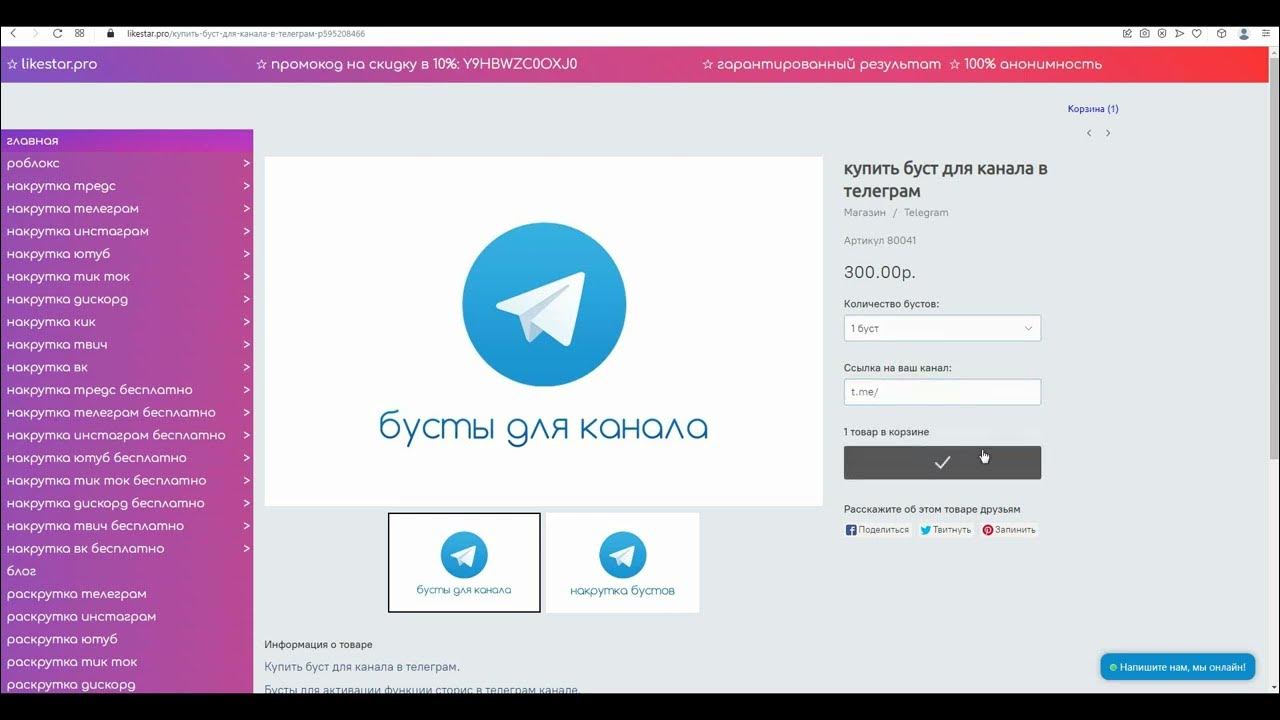The height and width of the screenshot is (720, 1280).
Task: Click the checkmark added-to-cart button
Action: point(942,463)
